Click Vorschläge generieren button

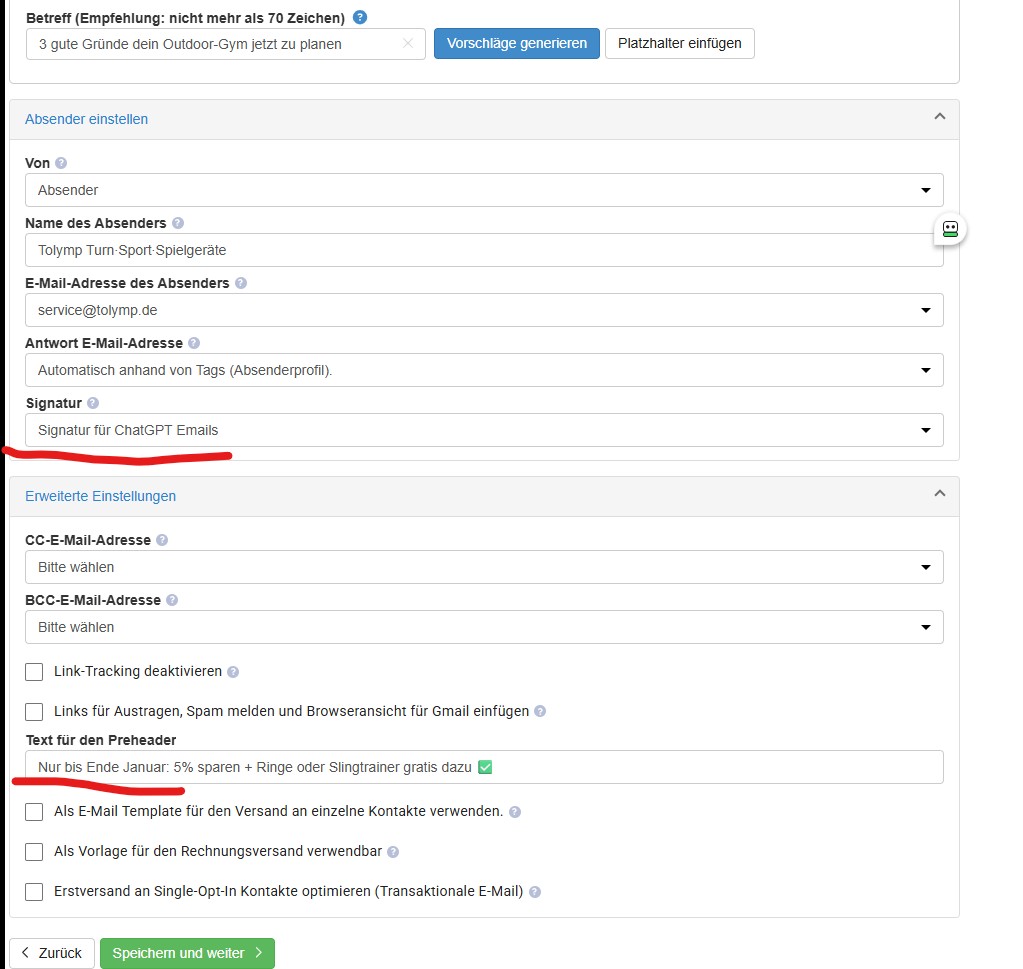[x=517, y=43]
